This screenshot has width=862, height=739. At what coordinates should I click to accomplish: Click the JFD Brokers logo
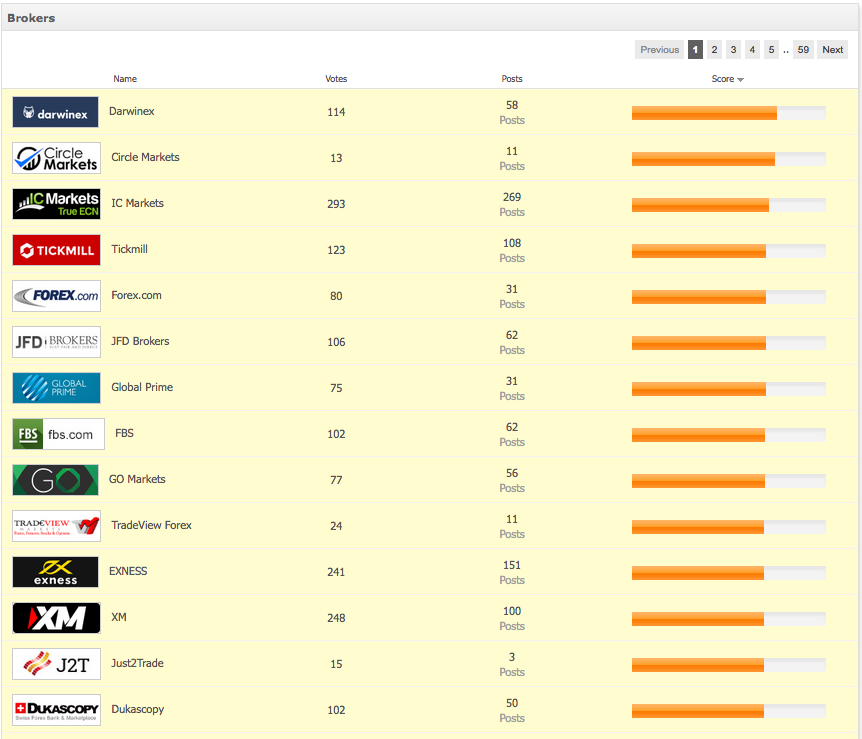click(57, 342)
